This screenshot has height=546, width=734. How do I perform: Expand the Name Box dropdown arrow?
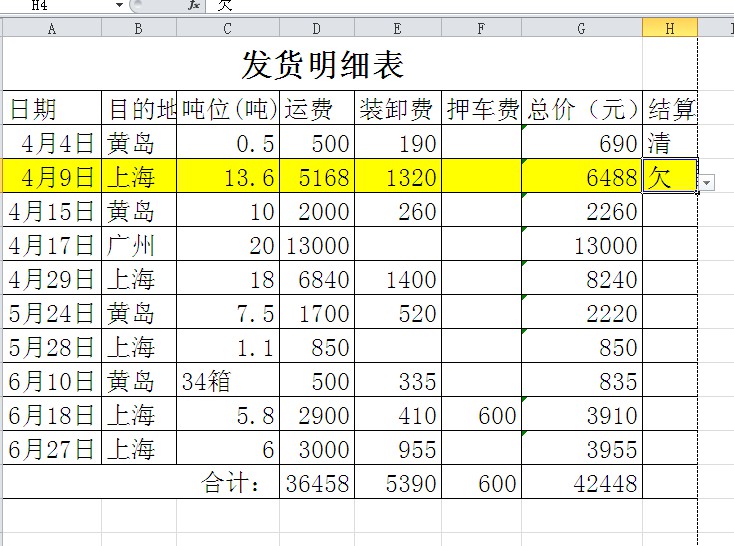(x=119, y=5)
